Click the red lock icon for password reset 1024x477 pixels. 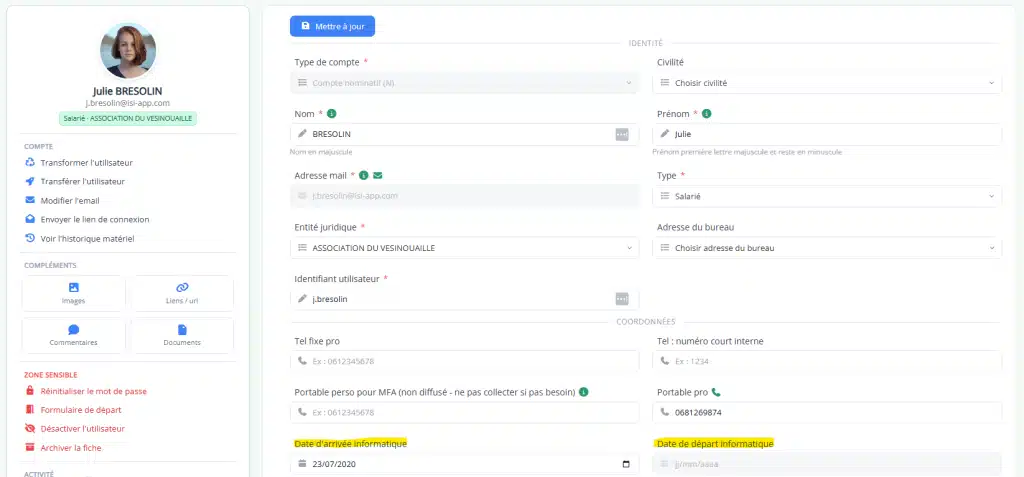pyautogui.click(x=29, y=391)
